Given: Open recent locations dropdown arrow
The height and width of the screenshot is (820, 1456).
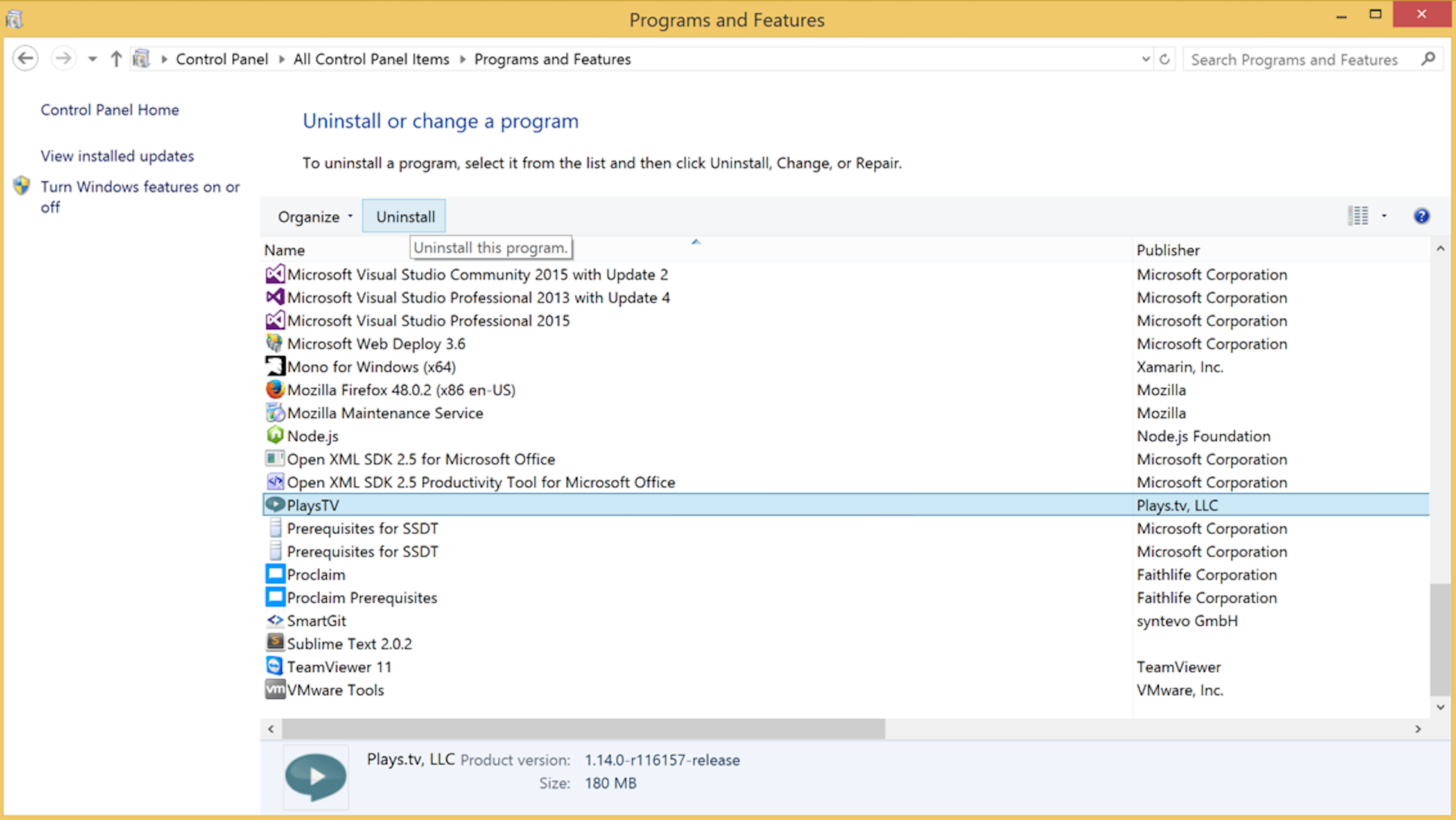Looking at the screenshot, I should [92, 59].
